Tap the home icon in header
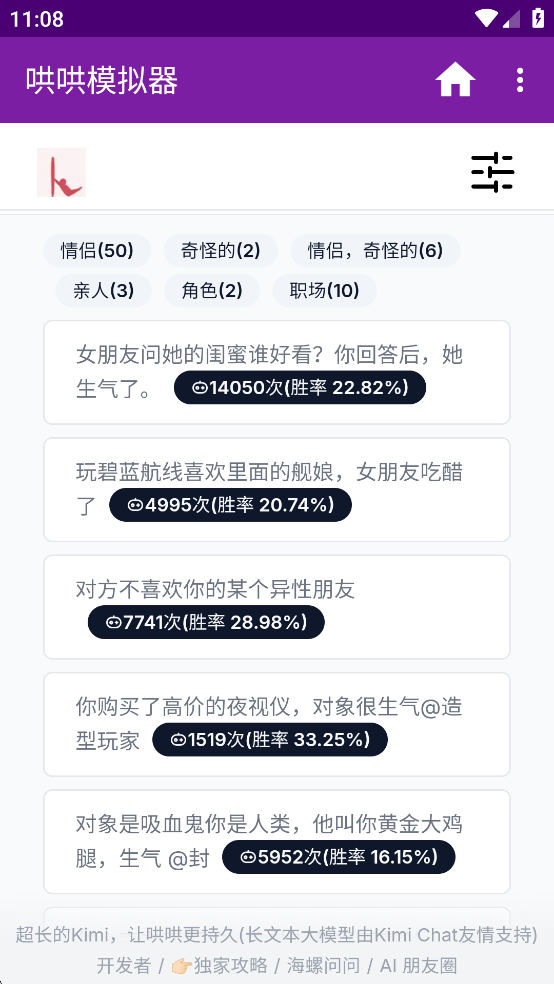 coord(455,80)
